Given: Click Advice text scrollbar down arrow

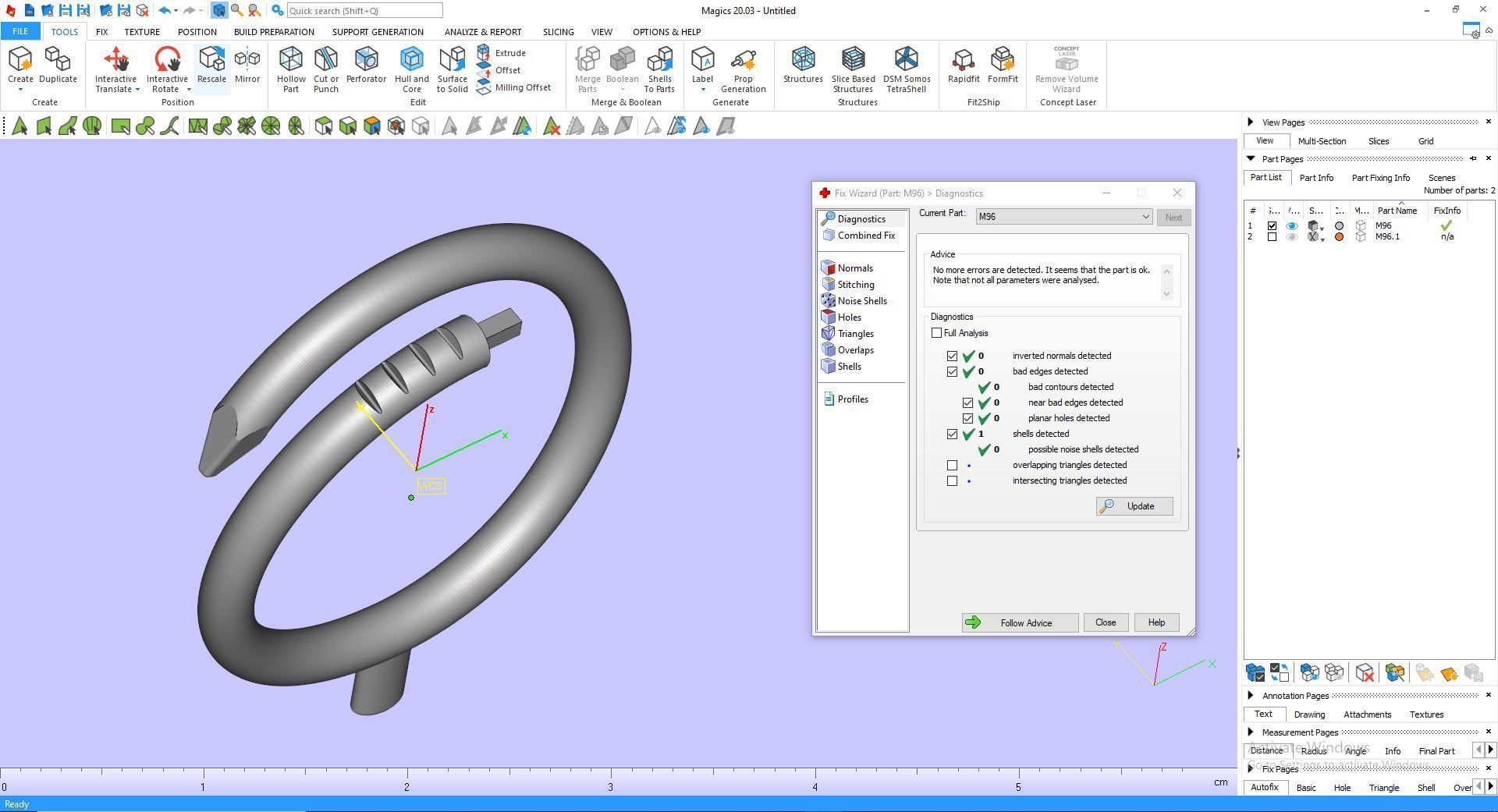Looking at the screenshot, I should coord(1166,294).
